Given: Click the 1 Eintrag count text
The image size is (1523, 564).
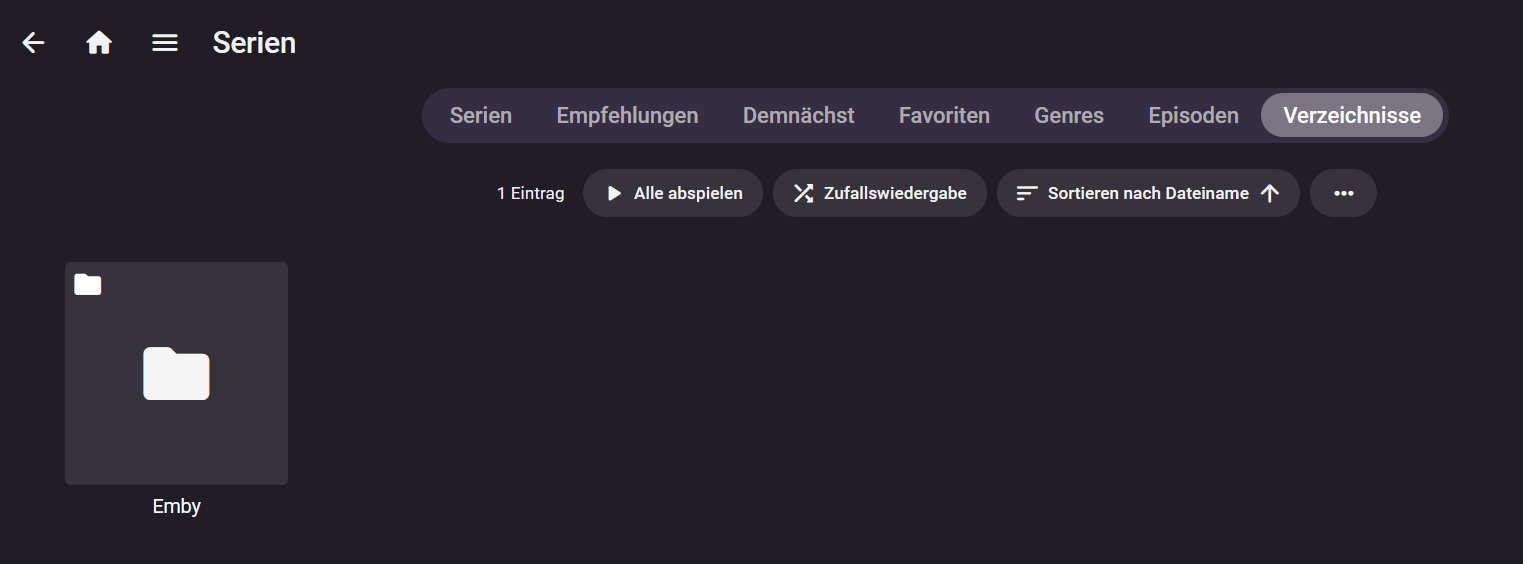Looking at the screenshot, I should [530, 193].
